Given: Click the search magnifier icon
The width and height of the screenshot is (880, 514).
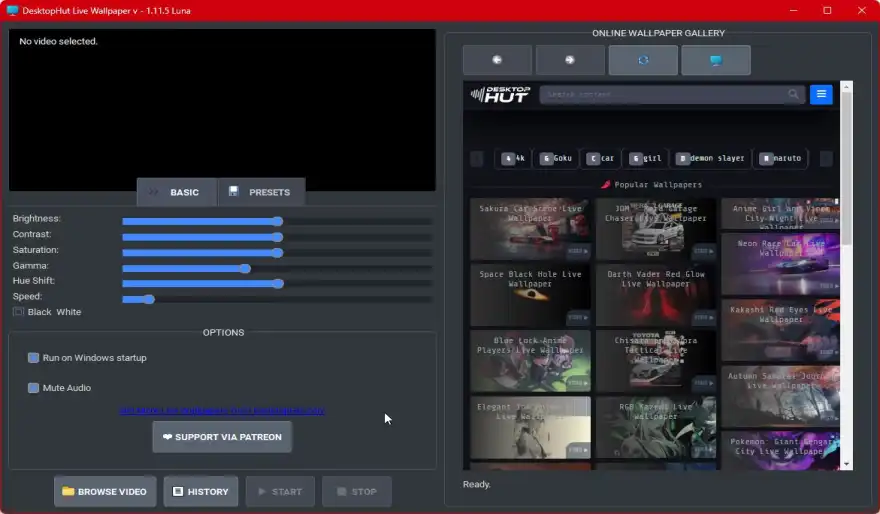Looking at the screenshot, I should 793,94.
